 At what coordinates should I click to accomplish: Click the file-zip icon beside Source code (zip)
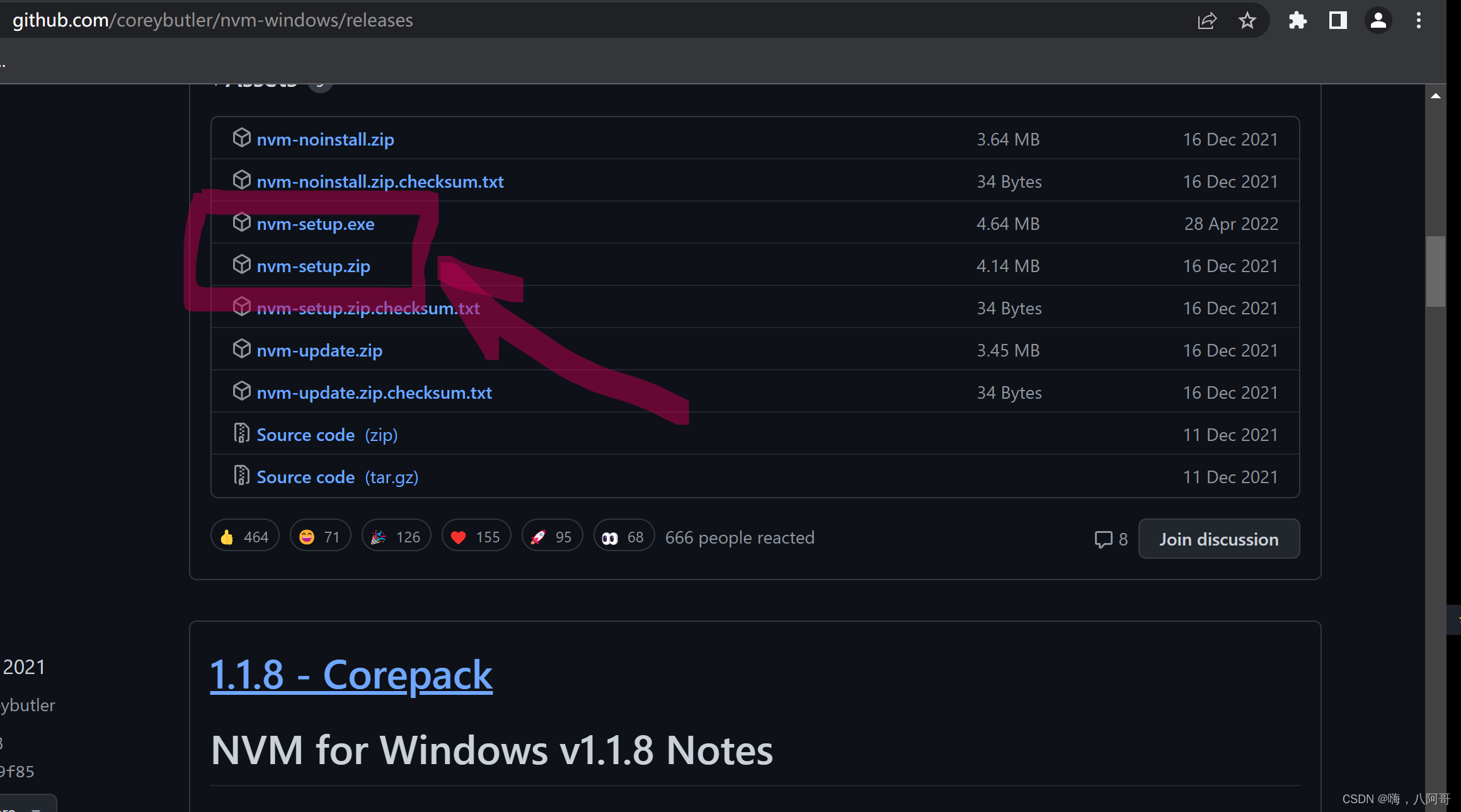point(241,433)
